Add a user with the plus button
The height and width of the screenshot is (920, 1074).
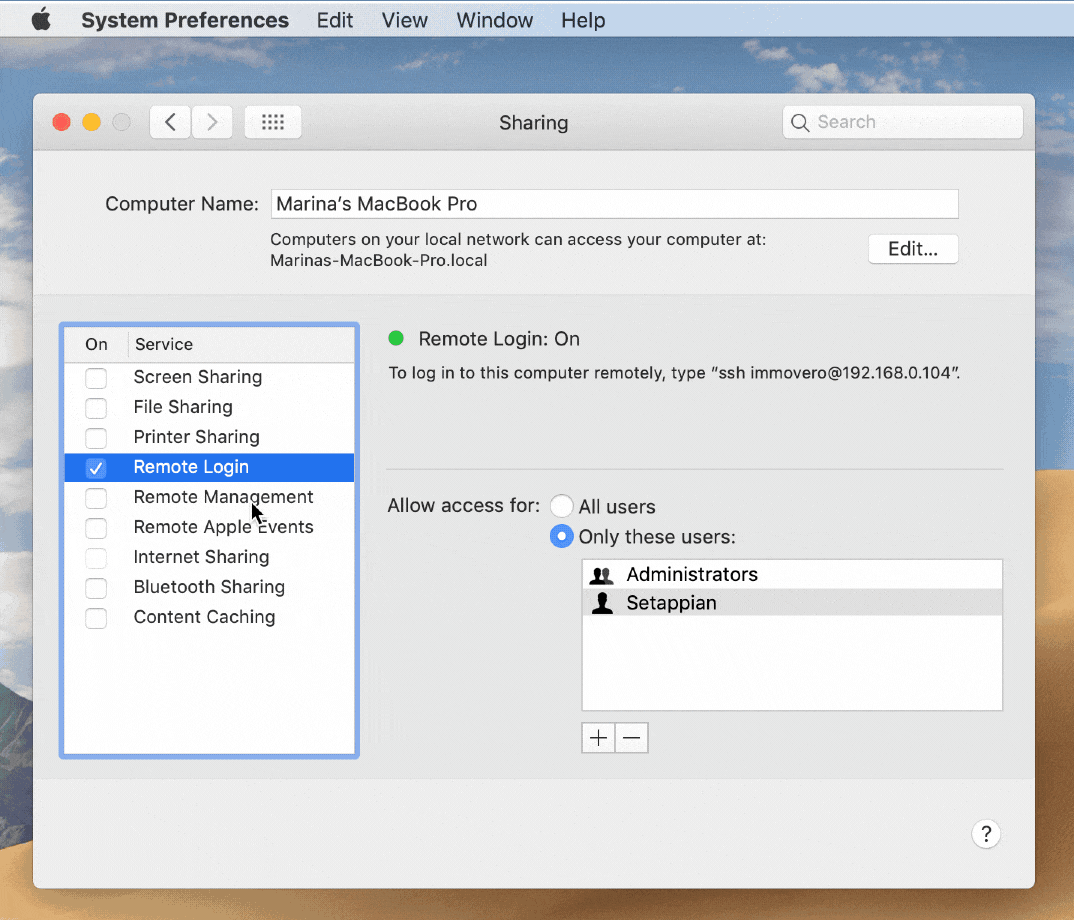pos(598,738)
